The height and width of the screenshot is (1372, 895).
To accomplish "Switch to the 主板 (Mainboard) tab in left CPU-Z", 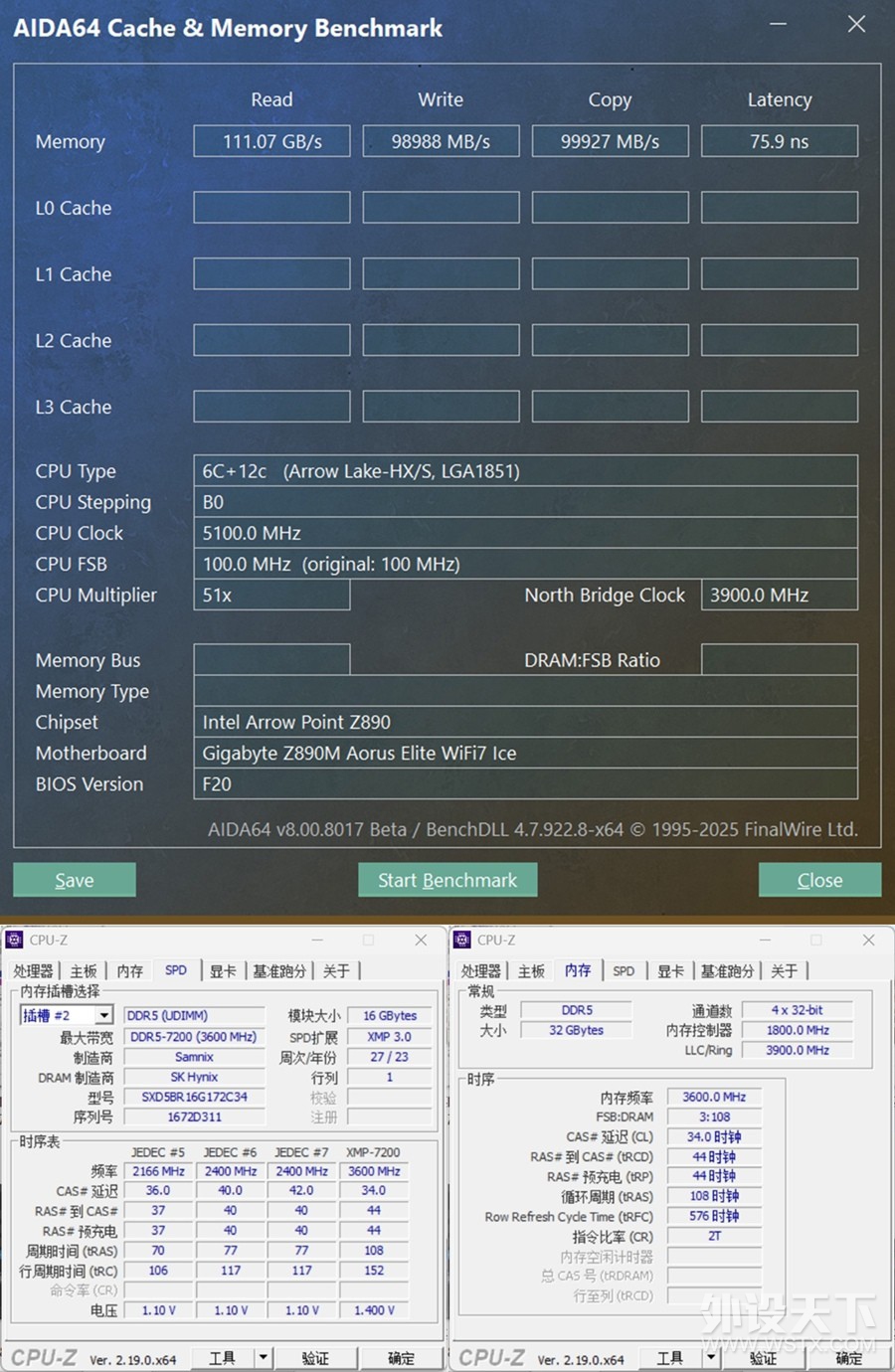I will [84, 970].
